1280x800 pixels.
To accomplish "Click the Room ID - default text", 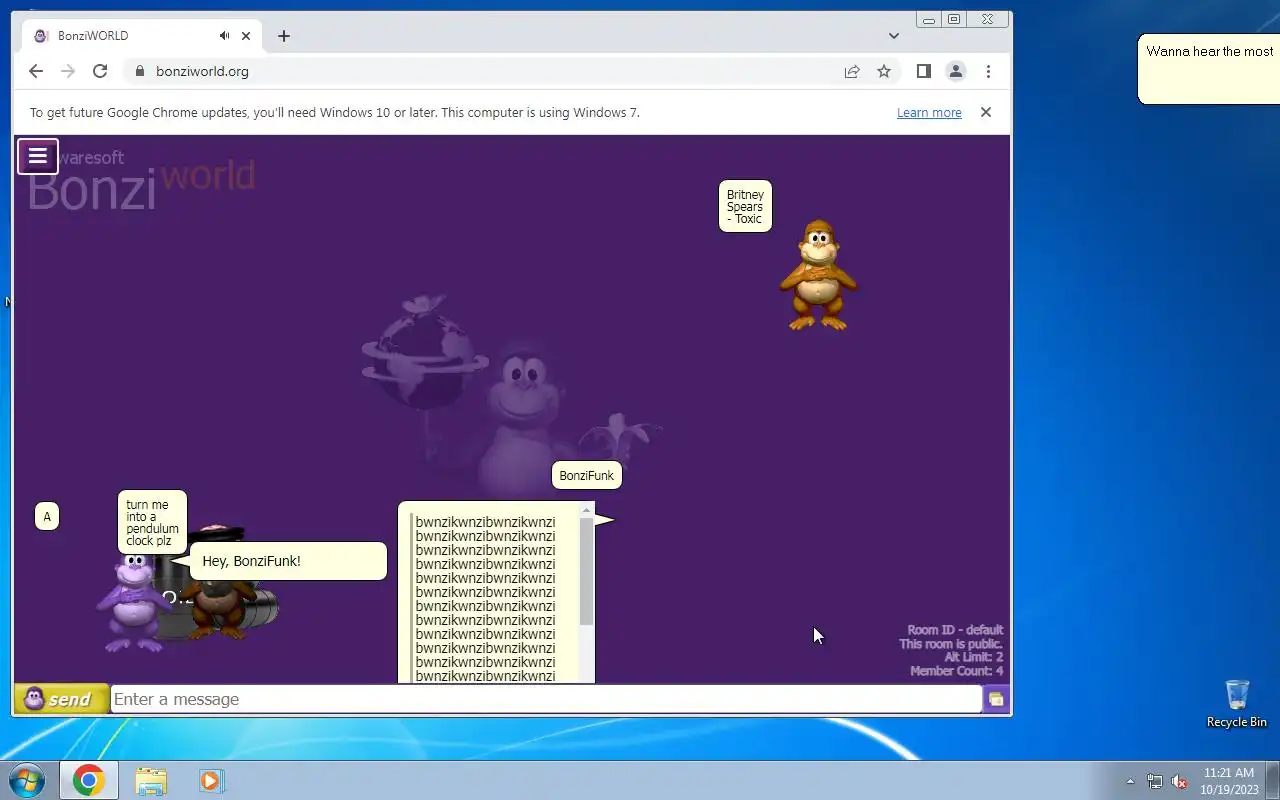I will coord(955,630).
